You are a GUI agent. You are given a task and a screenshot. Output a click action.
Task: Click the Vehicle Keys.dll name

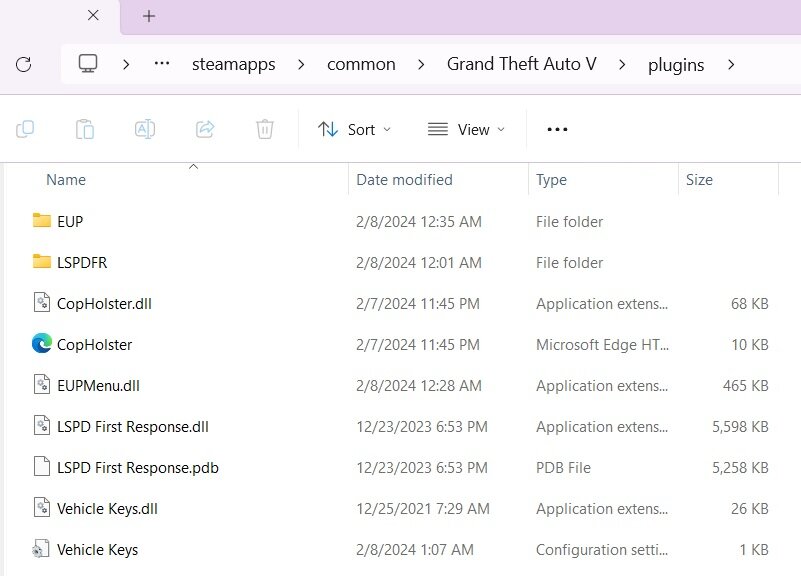(107, 509)
